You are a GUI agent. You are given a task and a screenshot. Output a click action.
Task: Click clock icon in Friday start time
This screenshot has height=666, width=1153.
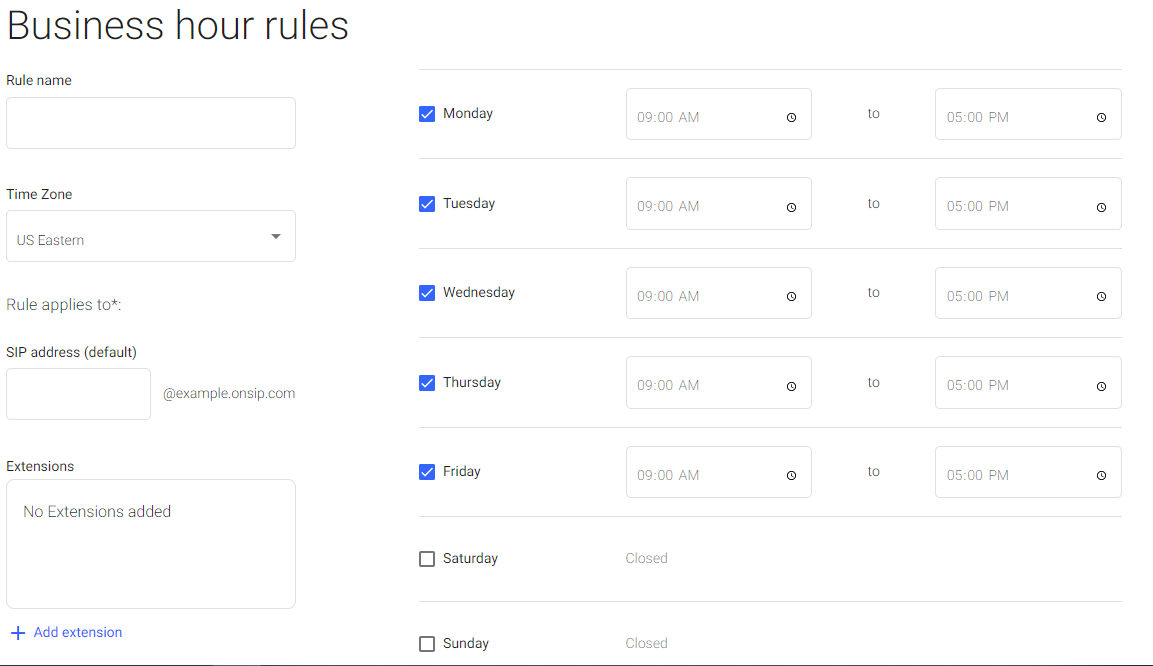791,476
